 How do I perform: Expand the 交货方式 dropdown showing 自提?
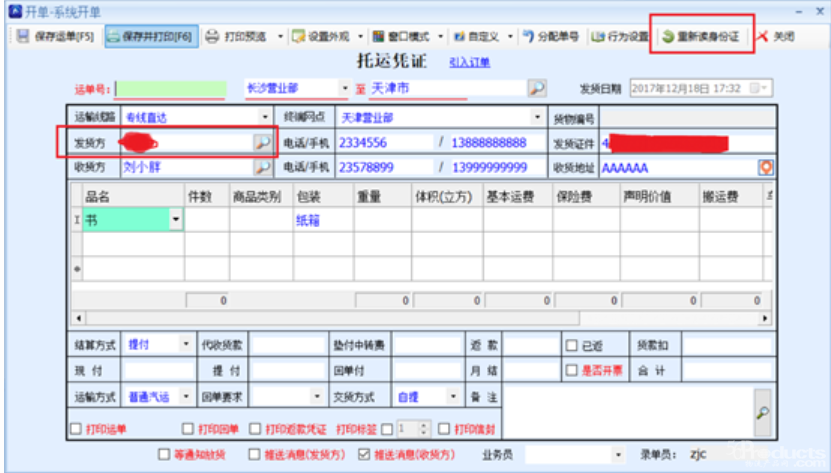pyautogui.click(x=455, y=397)
